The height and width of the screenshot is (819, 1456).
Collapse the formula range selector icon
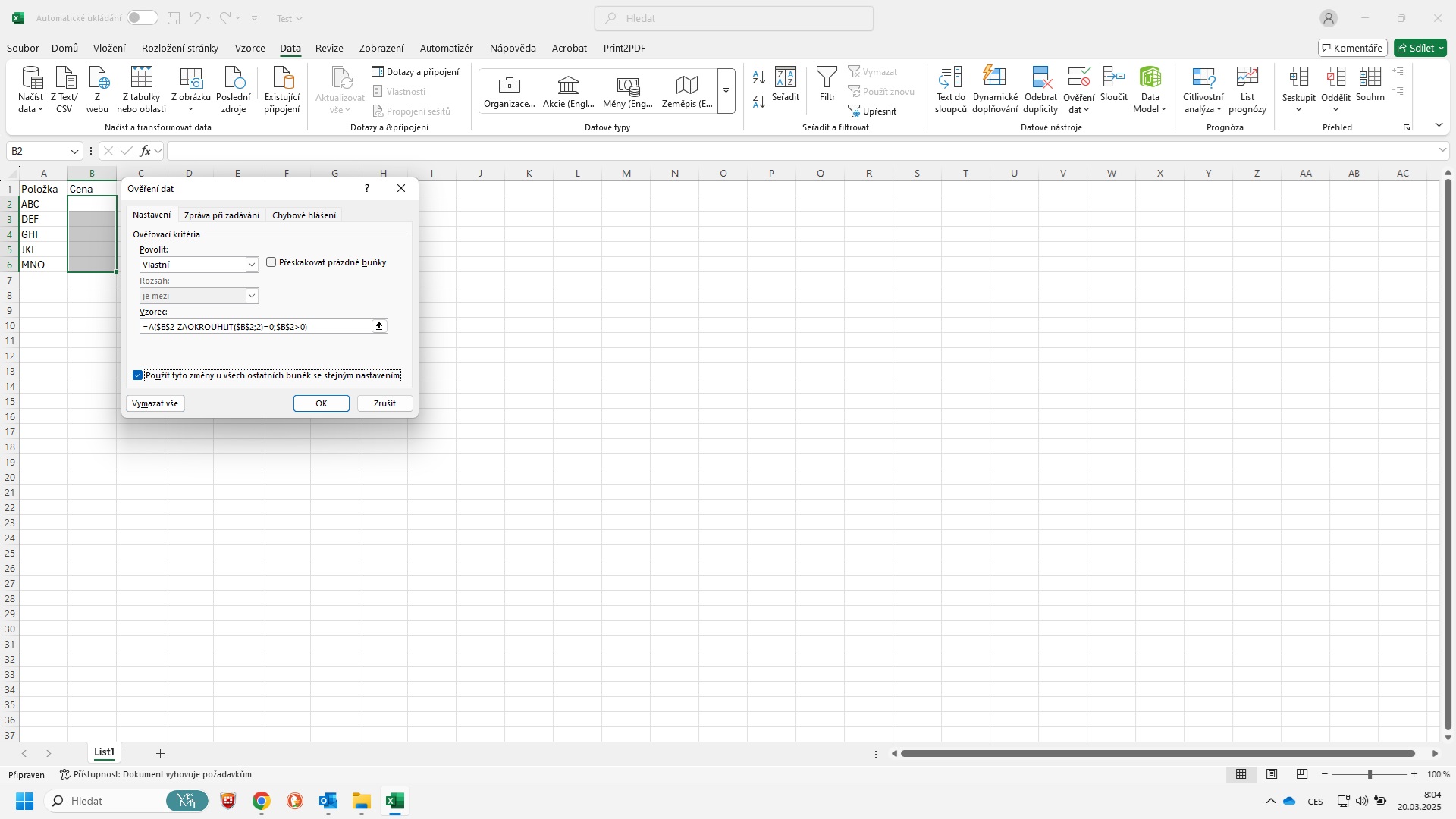click(379, 326)
